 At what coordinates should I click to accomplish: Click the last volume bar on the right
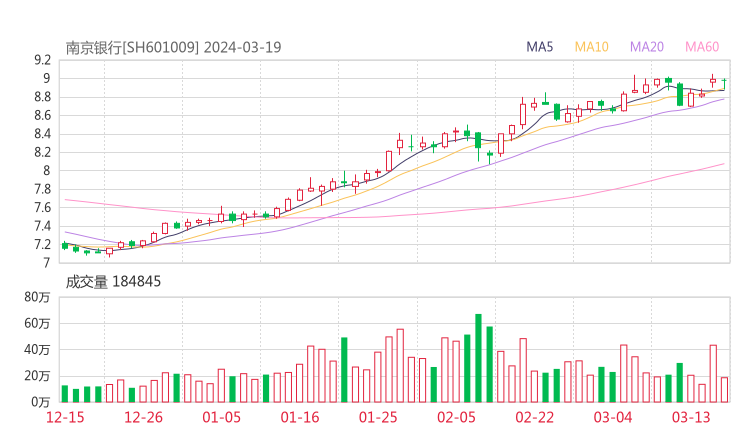click(x=724, y=390)
